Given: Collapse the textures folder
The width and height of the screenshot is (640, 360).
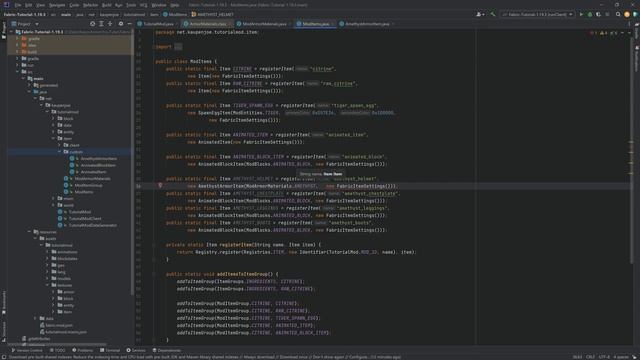Looking at the screenshot, I should [47, 285].
